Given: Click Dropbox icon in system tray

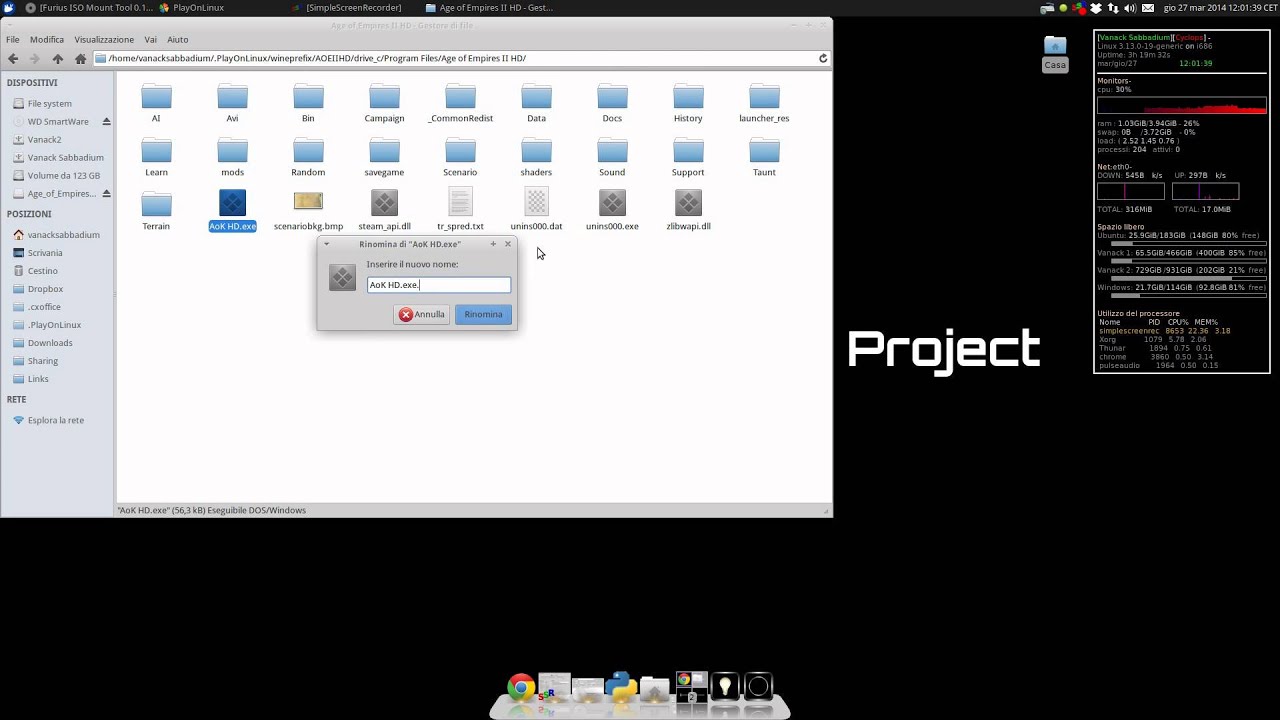Looking at the screenshot, I should point(1095,8).
